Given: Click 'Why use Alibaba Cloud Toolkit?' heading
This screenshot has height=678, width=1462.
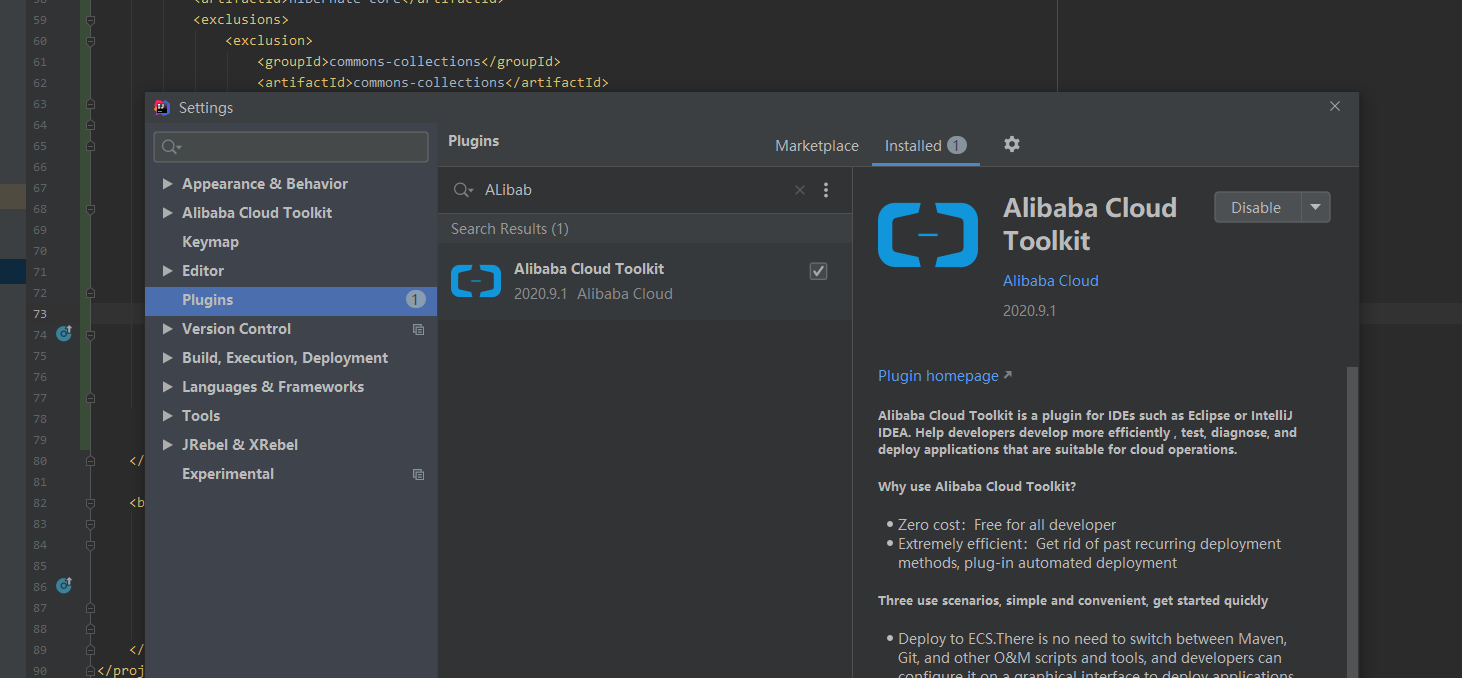Looking at the screenshot, I should (977, 487).
